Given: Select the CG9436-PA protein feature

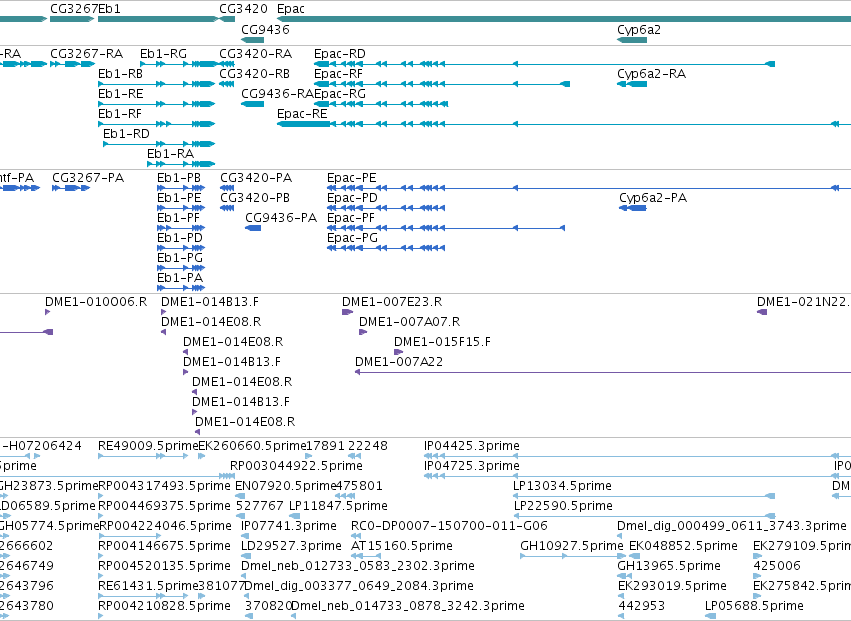Looking at the screenshot, I should (253, 228).
